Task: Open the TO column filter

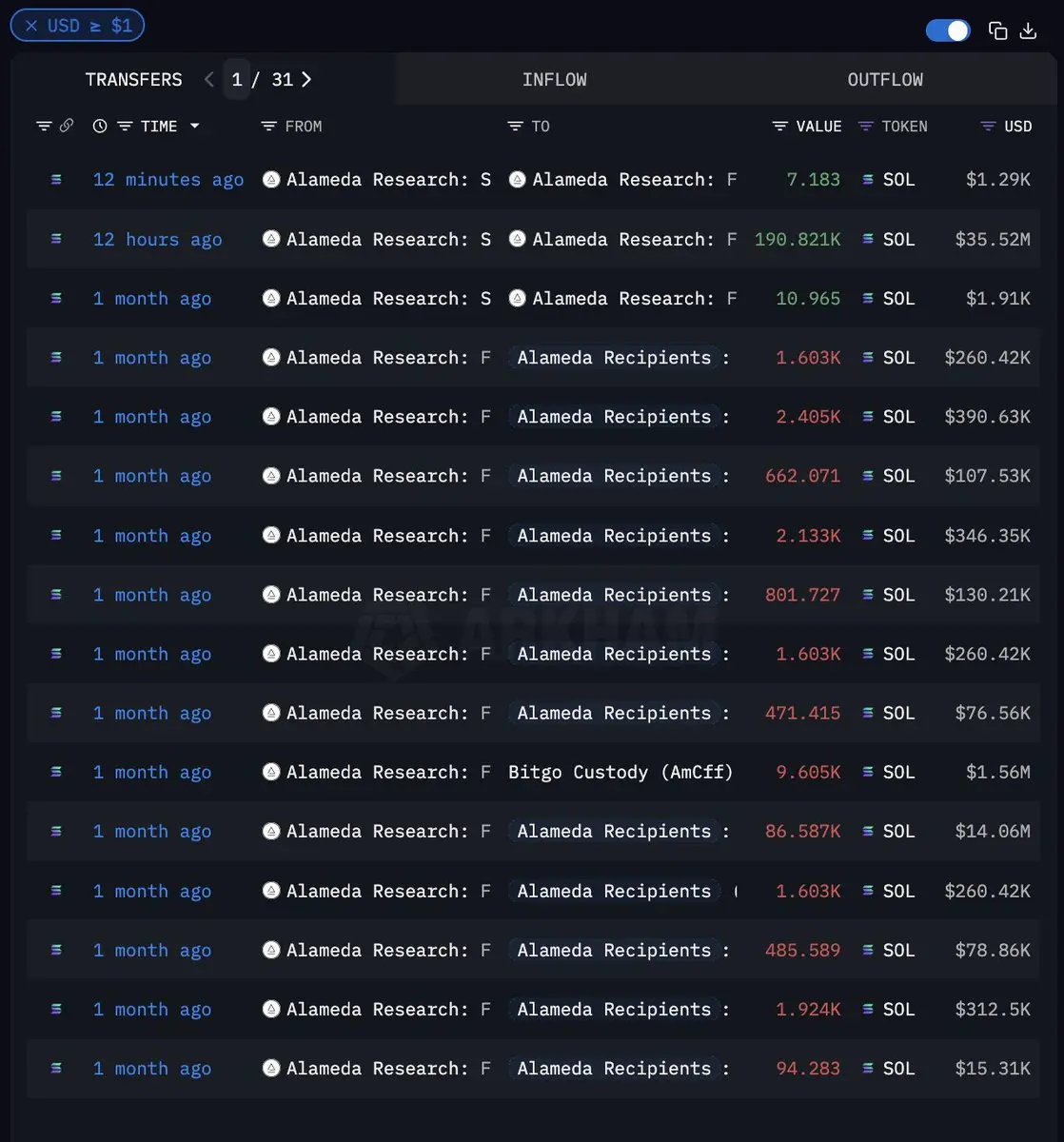Action: tap(516, 126)
